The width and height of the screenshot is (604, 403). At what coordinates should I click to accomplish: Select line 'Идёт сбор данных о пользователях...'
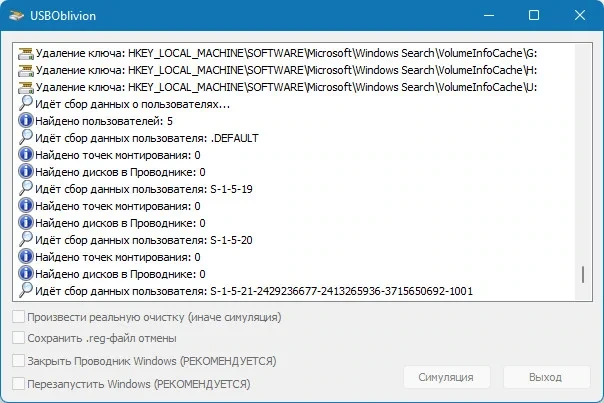(x=133, y=104)
